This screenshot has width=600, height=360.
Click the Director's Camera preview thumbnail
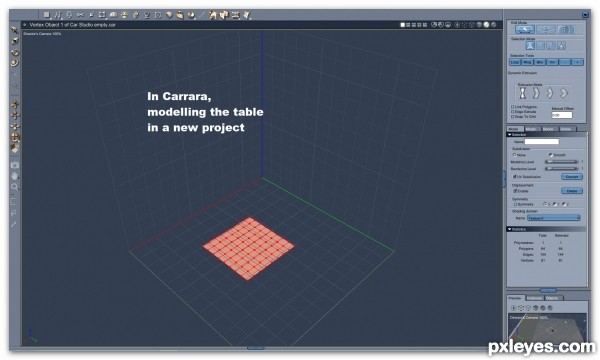(547, 328)
